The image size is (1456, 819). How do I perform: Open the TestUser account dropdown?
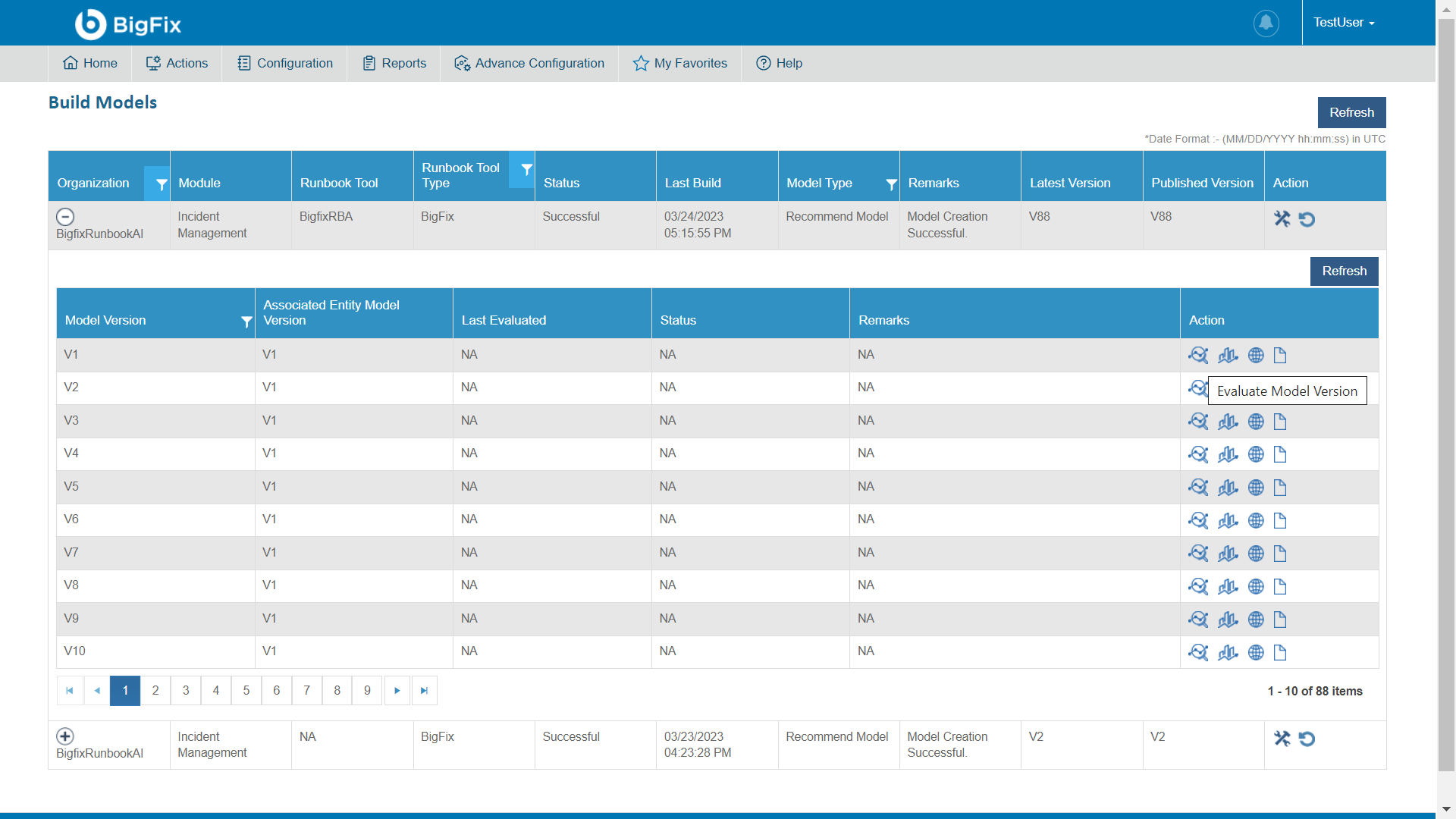click(x=1344, y=23)
